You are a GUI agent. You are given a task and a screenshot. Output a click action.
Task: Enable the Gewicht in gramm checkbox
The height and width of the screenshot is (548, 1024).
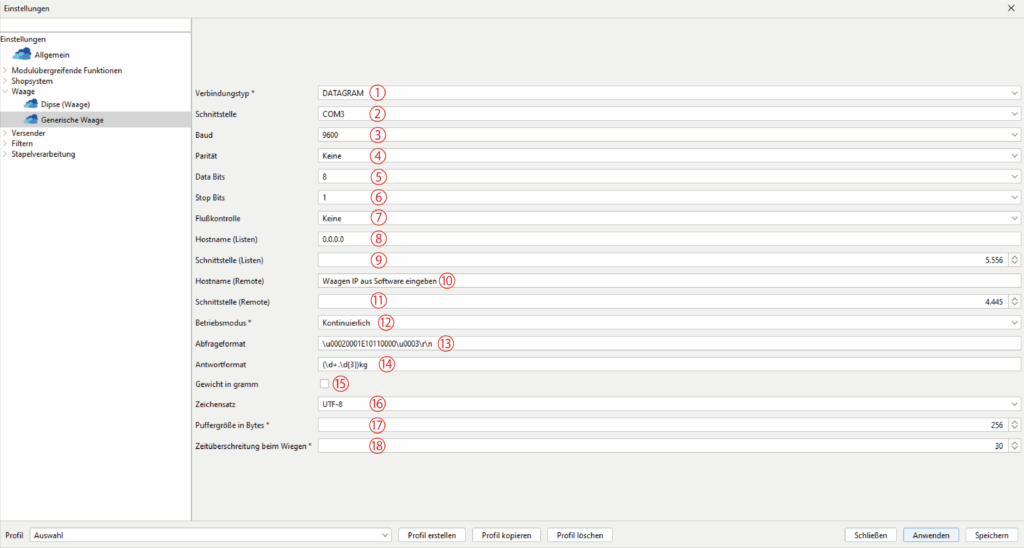[x=324, y=384]
